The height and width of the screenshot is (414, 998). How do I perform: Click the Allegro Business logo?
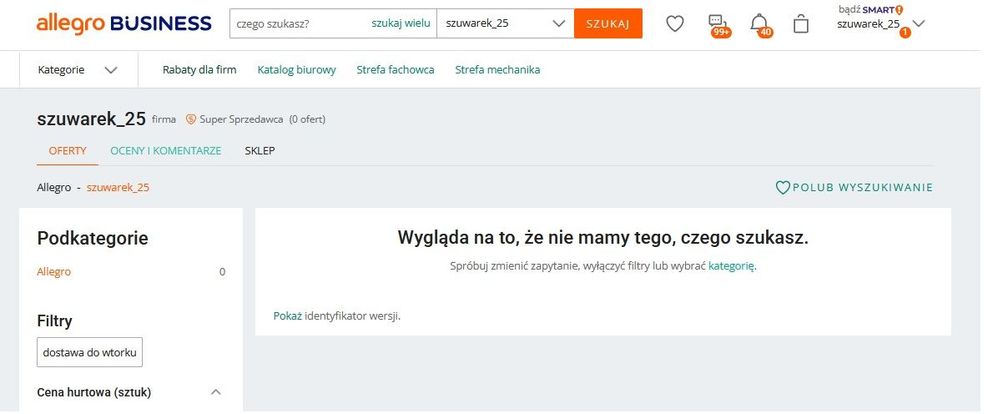tap(124, 24)
